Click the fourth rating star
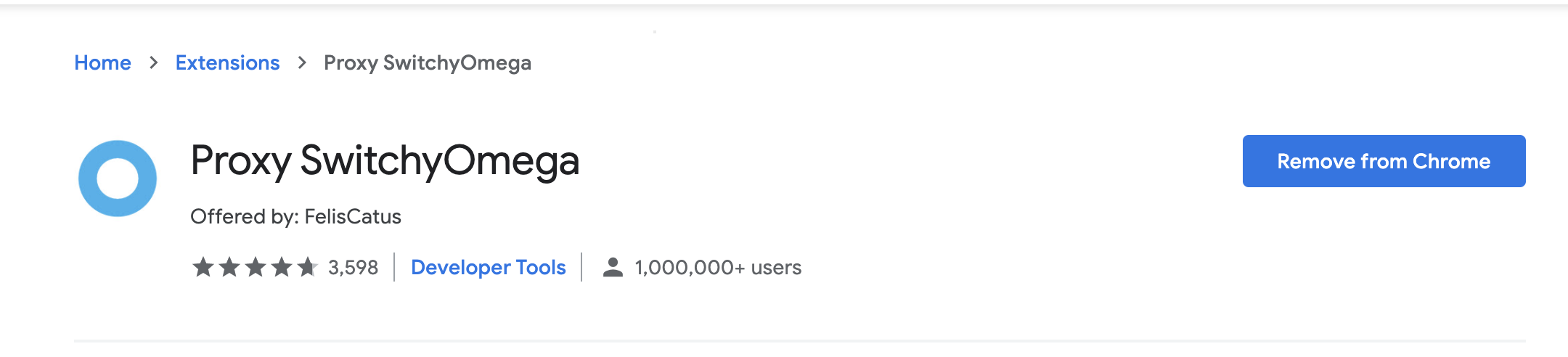The image size is (1568, 357). (281, 268)
